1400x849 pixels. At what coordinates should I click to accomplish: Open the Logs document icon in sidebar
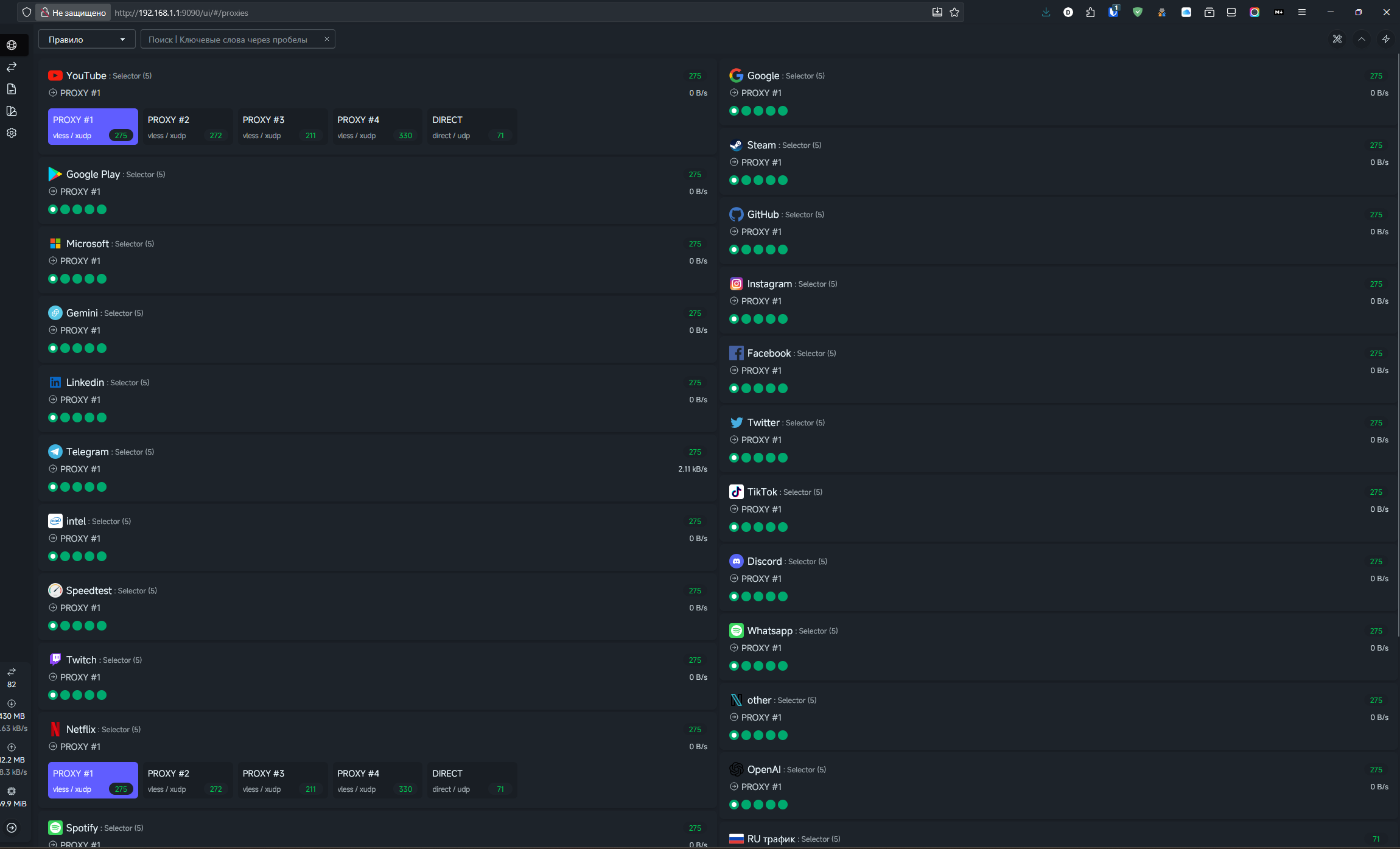coord(12,89)
